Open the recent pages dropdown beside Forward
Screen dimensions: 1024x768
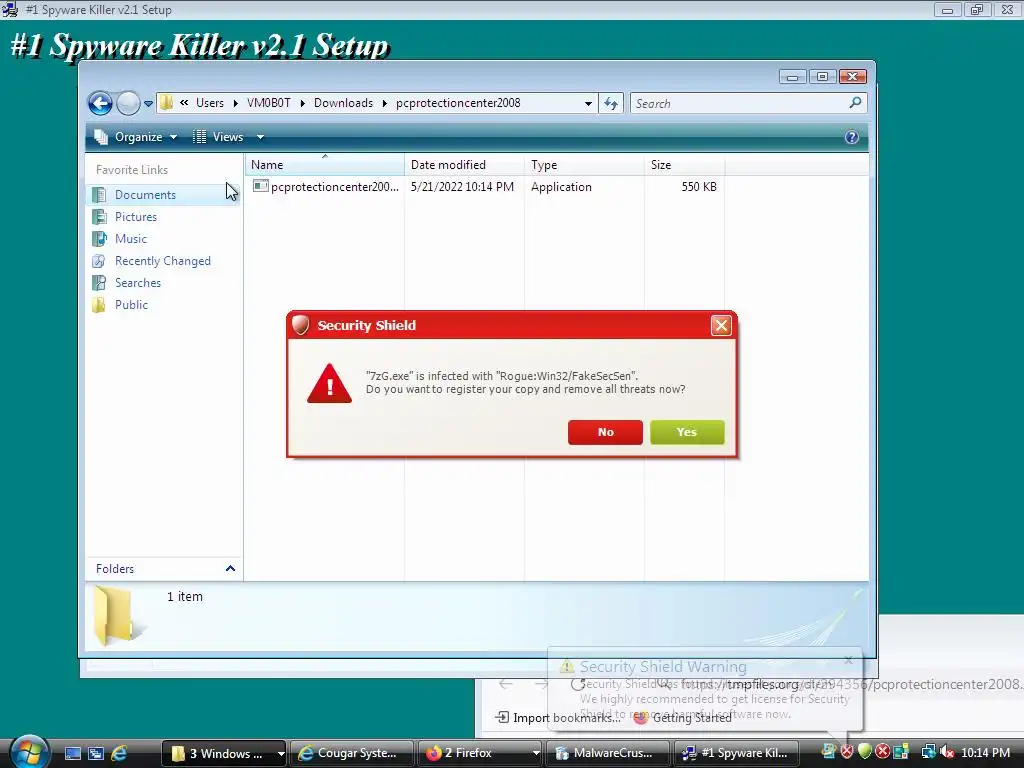click(148, 103)
